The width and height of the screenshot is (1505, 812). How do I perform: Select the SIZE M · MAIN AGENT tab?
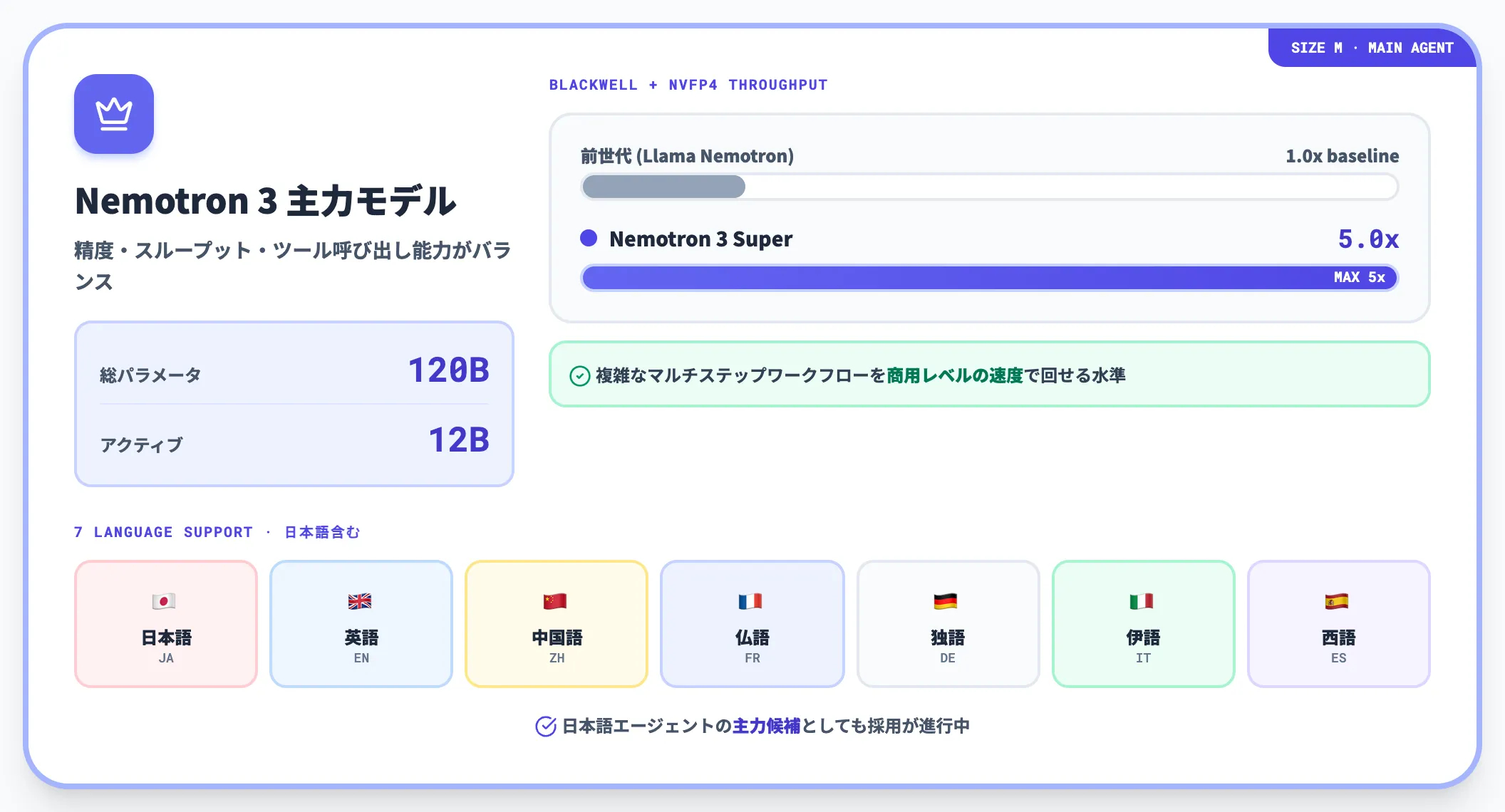point(1372,48)
